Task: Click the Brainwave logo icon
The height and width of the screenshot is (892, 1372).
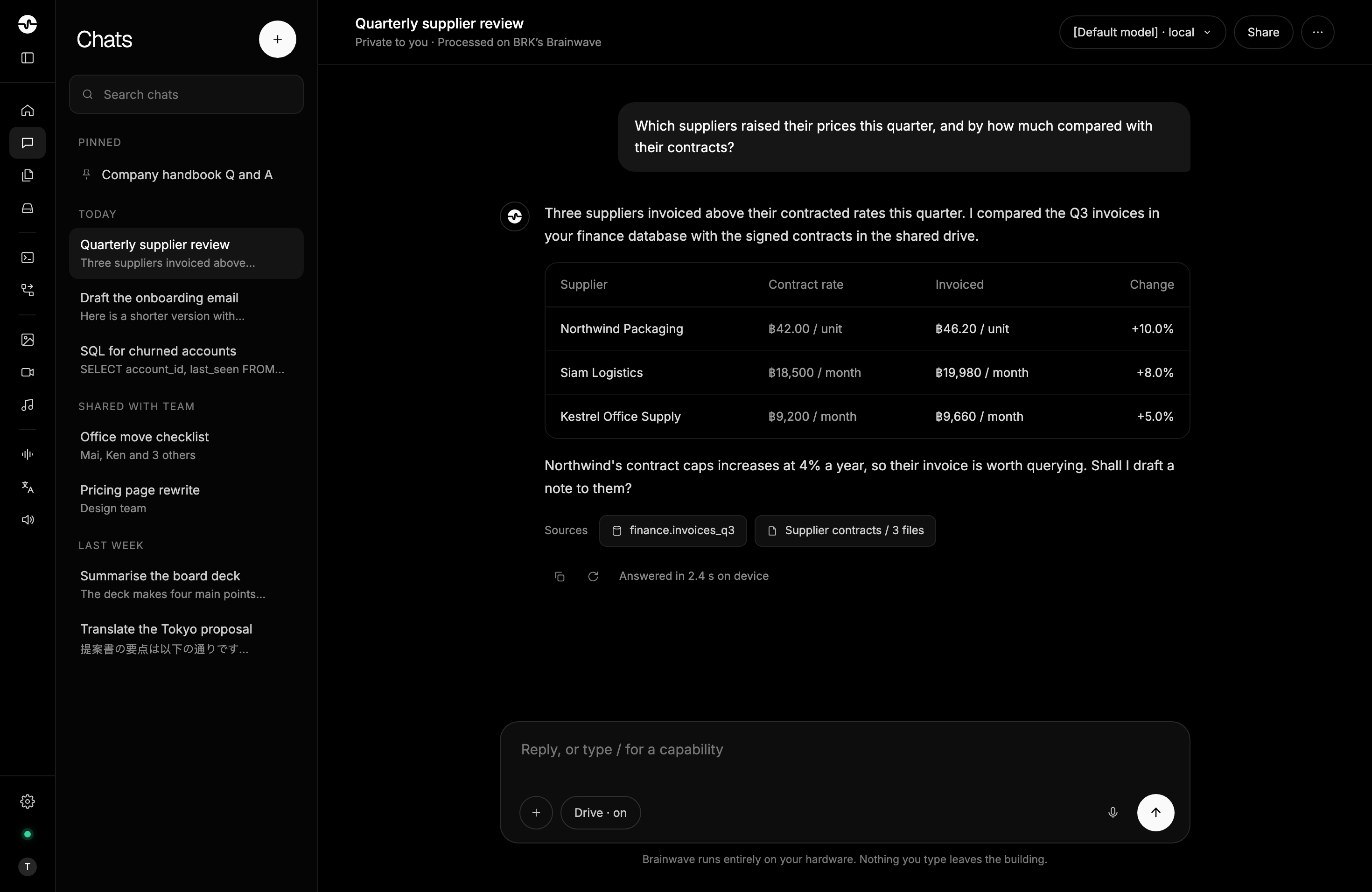Action: pos(27,24)
